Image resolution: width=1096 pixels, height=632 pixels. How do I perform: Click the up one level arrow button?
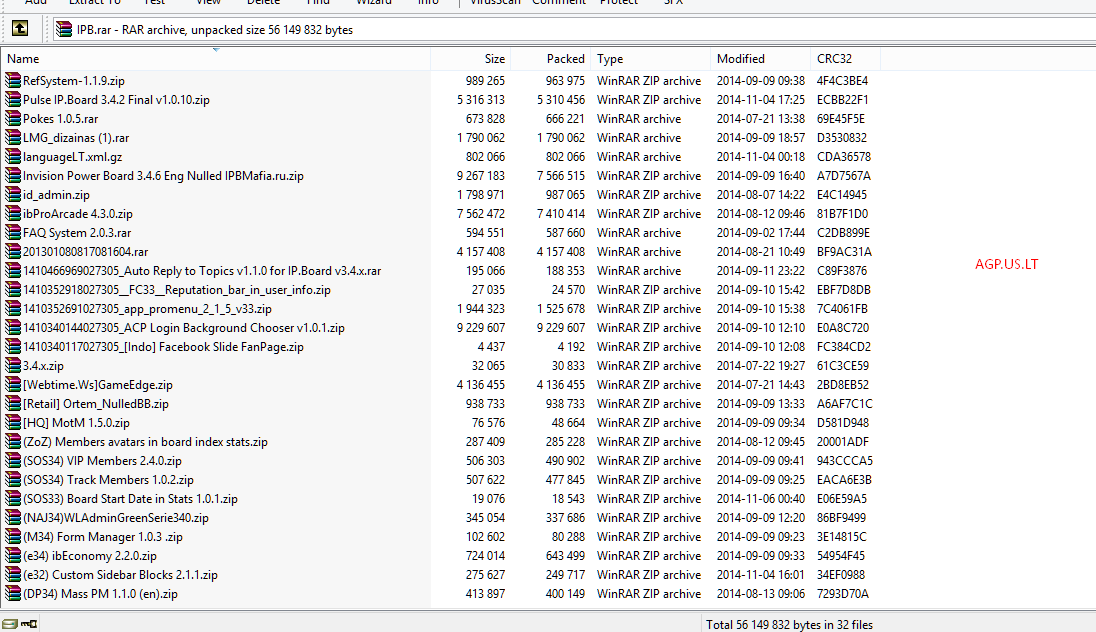(x=20, y=30)
